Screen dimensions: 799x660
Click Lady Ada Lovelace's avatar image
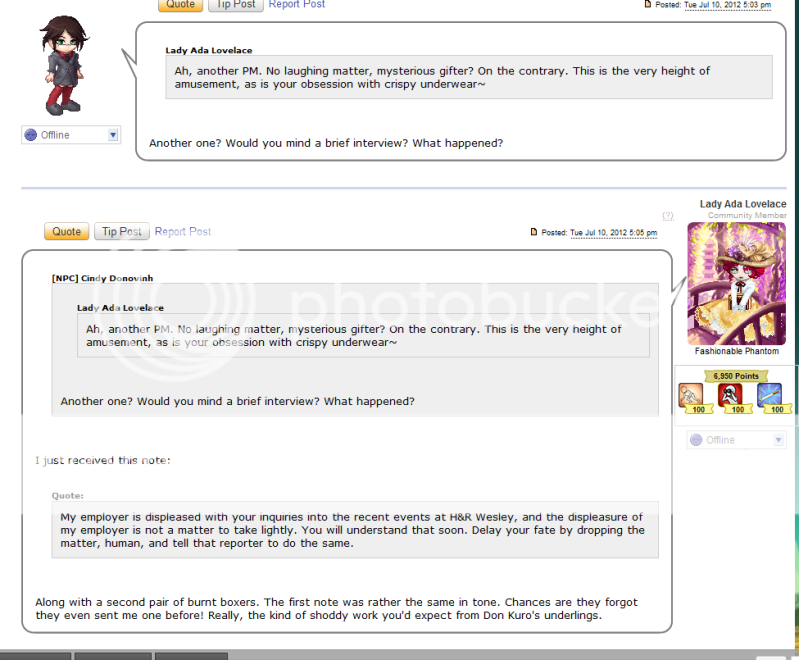tap(736, 284)
